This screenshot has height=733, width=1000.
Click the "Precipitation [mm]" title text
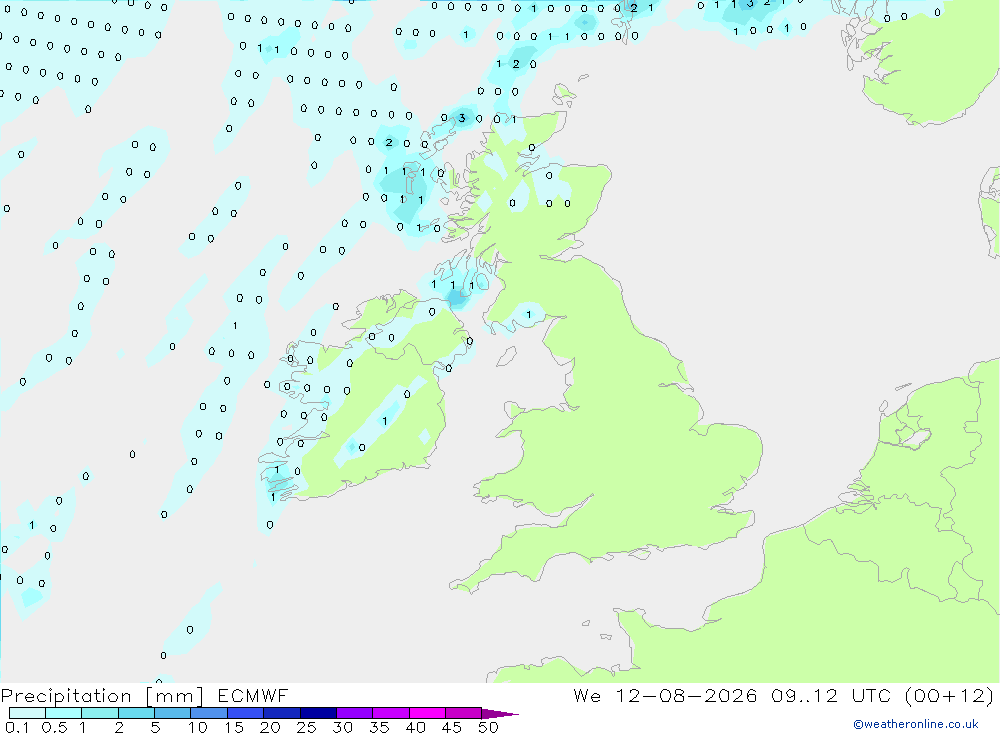(x=102, y=696)
